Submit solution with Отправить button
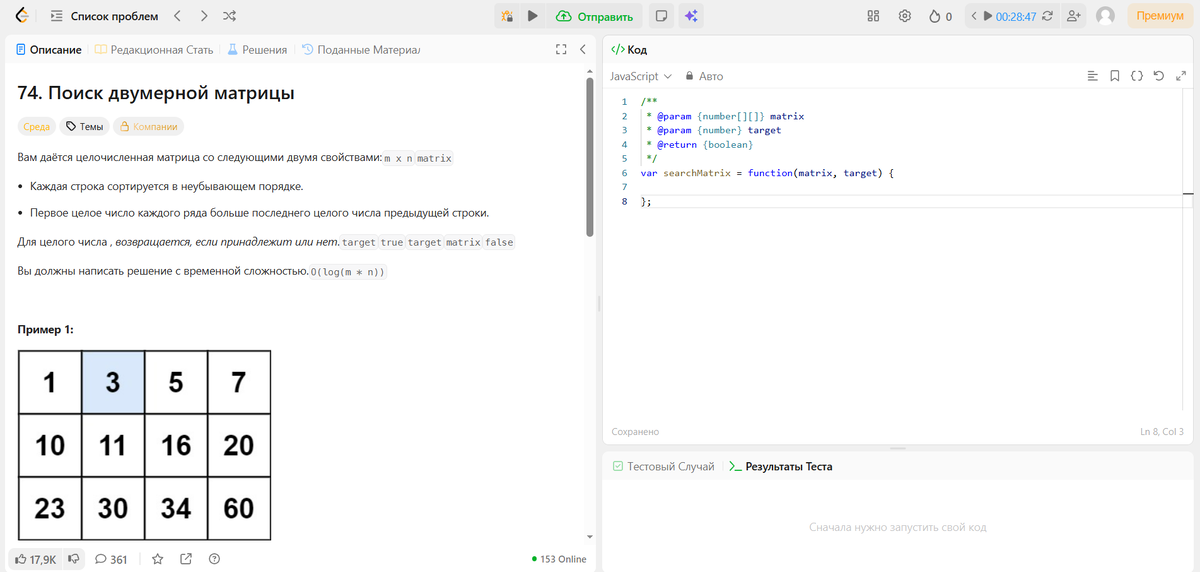The height and width of the screenshot is (572, 1200). [595, 16]
